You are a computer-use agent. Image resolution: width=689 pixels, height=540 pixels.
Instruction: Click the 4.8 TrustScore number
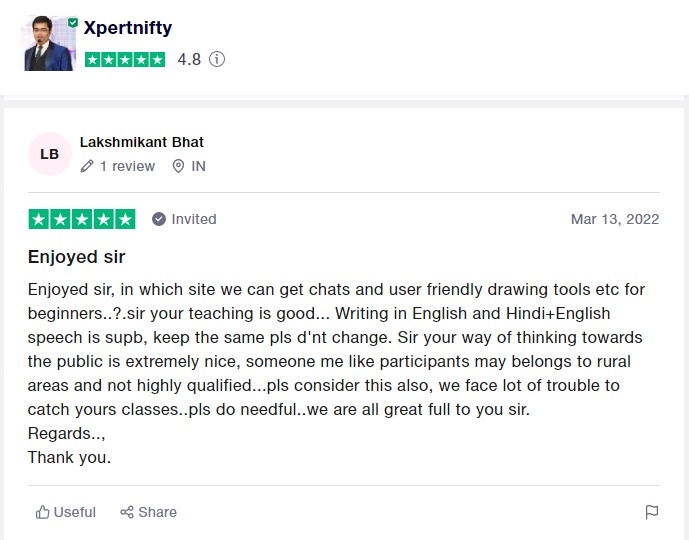click(189, 59)
